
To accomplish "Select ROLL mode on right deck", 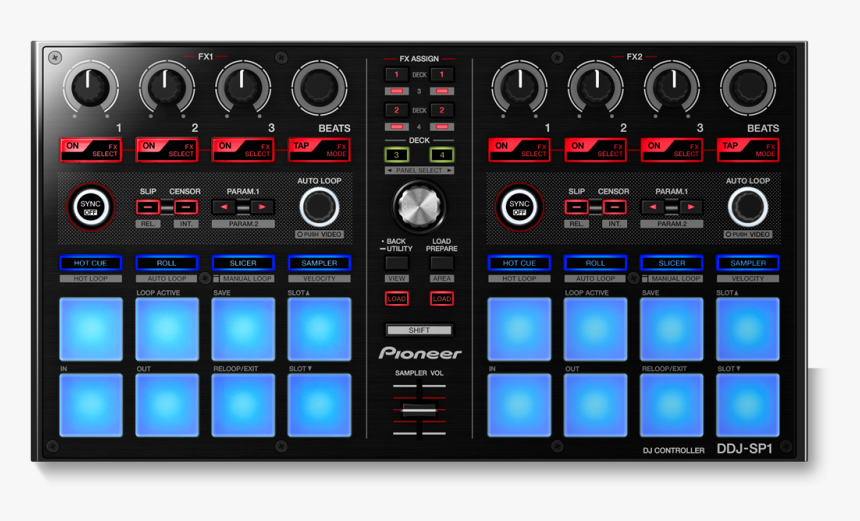I will pos(596,263).
